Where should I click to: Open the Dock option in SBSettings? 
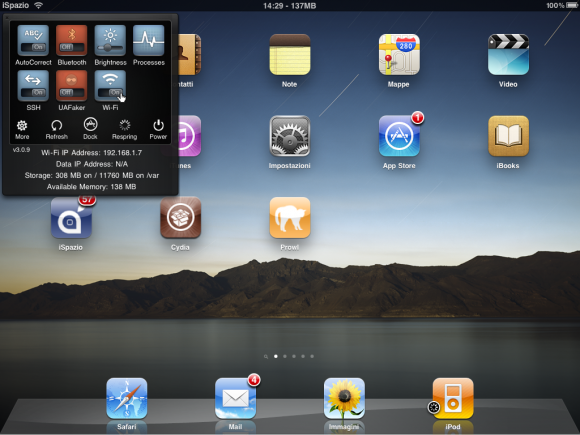90,128
